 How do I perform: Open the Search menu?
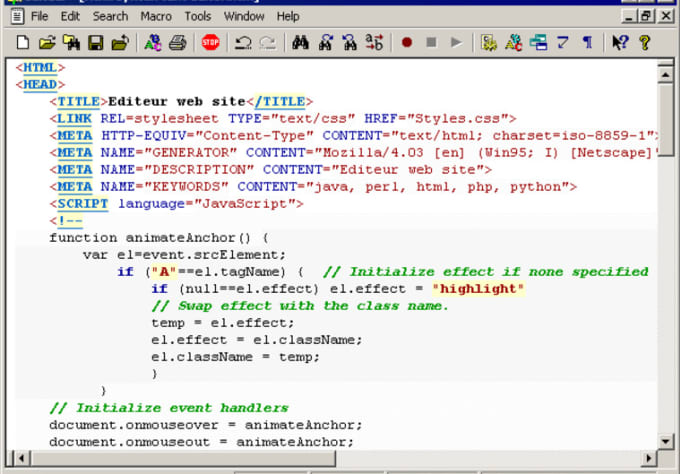tap(110, 16)
